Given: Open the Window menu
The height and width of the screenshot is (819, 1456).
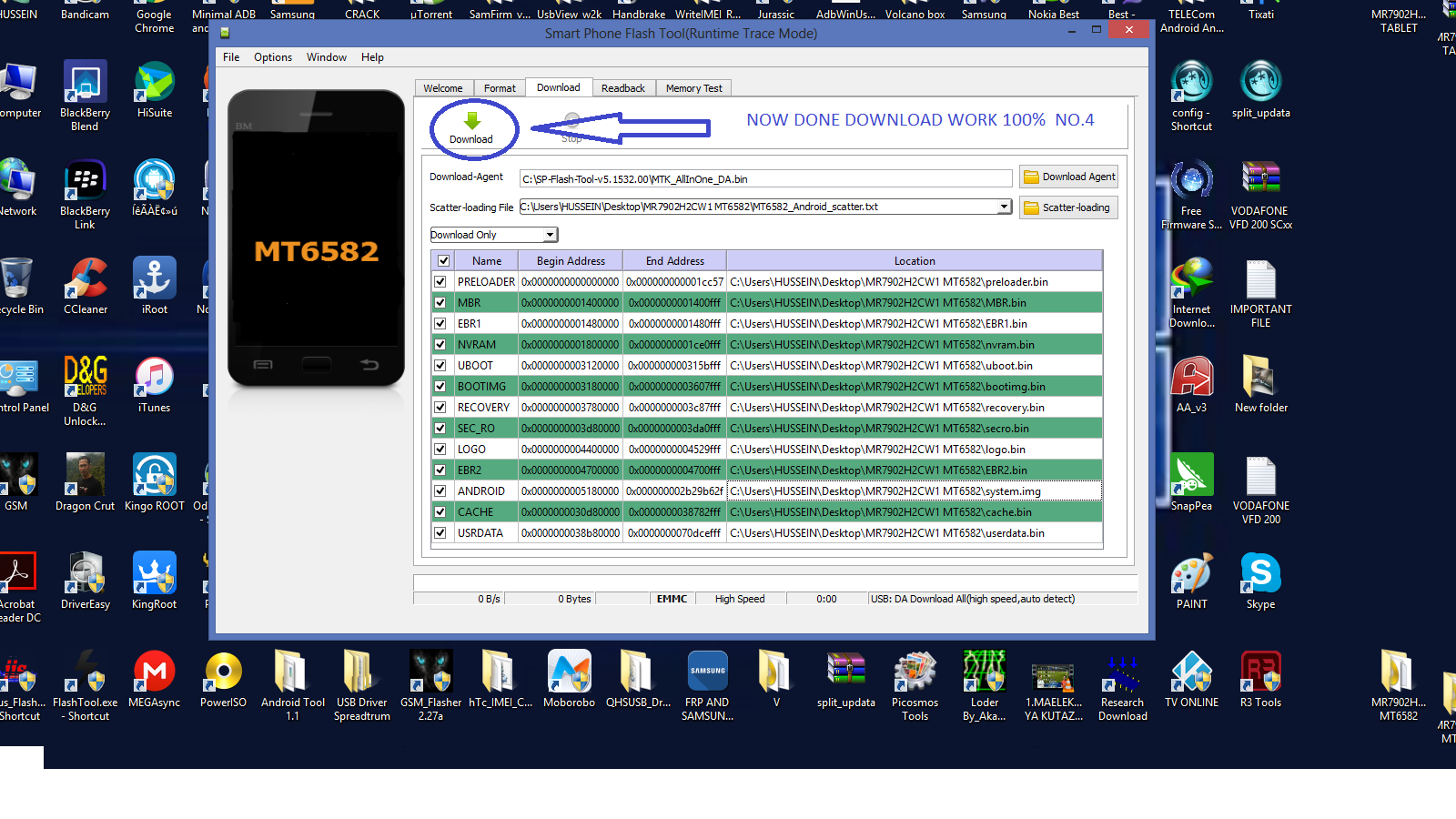Looking at the screenshot, I should pos(327,57).
